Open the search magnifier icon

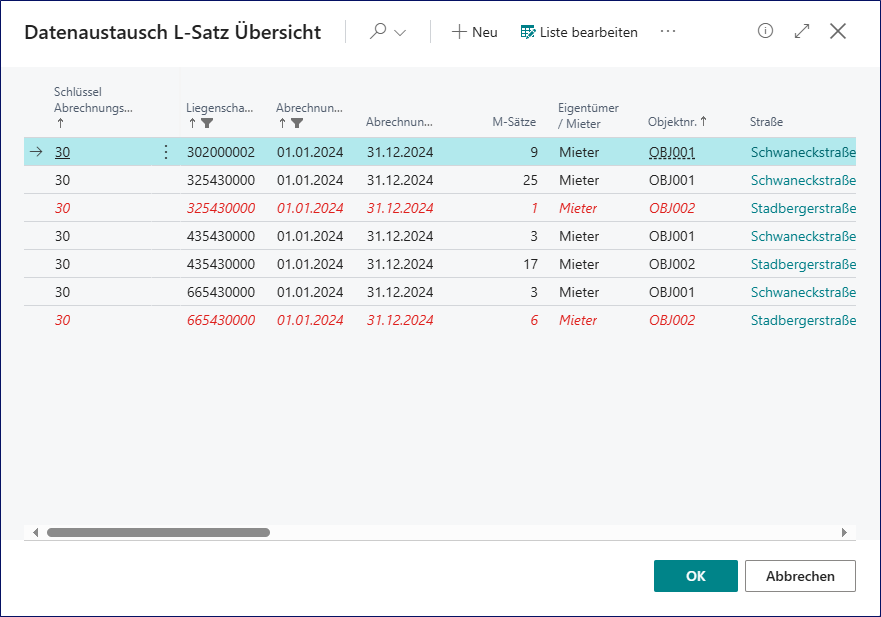click(378, 32)
